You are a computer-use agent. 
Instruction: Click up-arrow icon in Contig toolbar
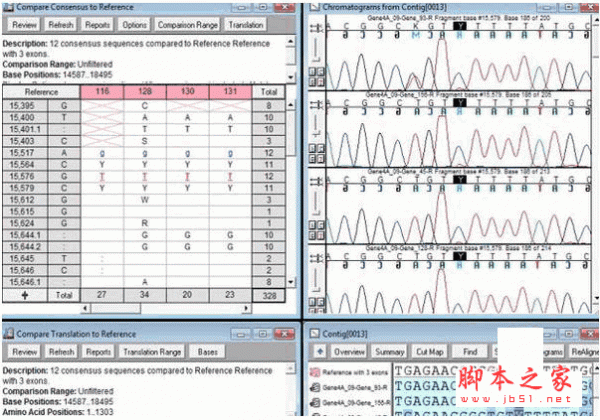coord(319,352)
